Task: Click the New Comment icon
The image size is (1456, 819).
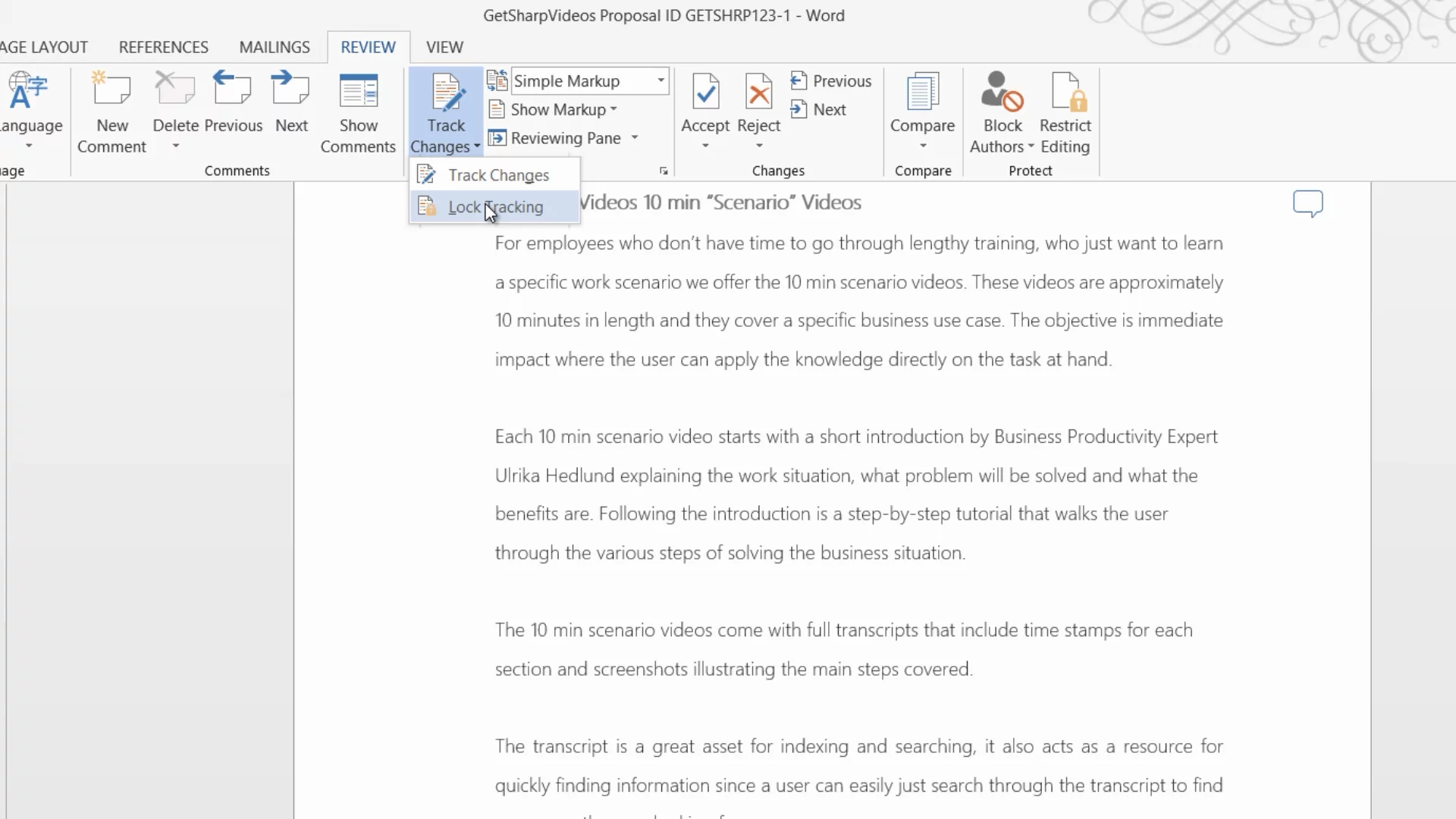Action: click(111, 91)
